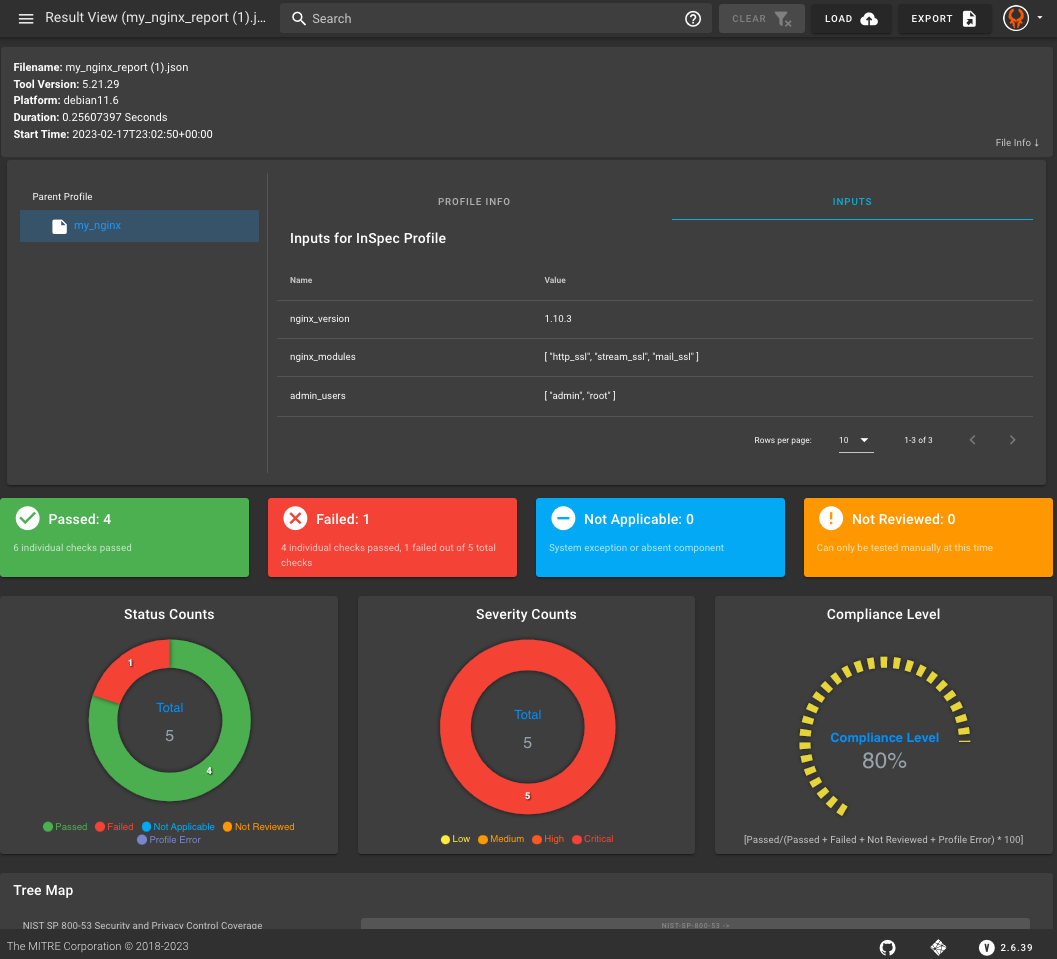
Task: Switch to the PROFILE INFO tab
Action: (473, 201)
